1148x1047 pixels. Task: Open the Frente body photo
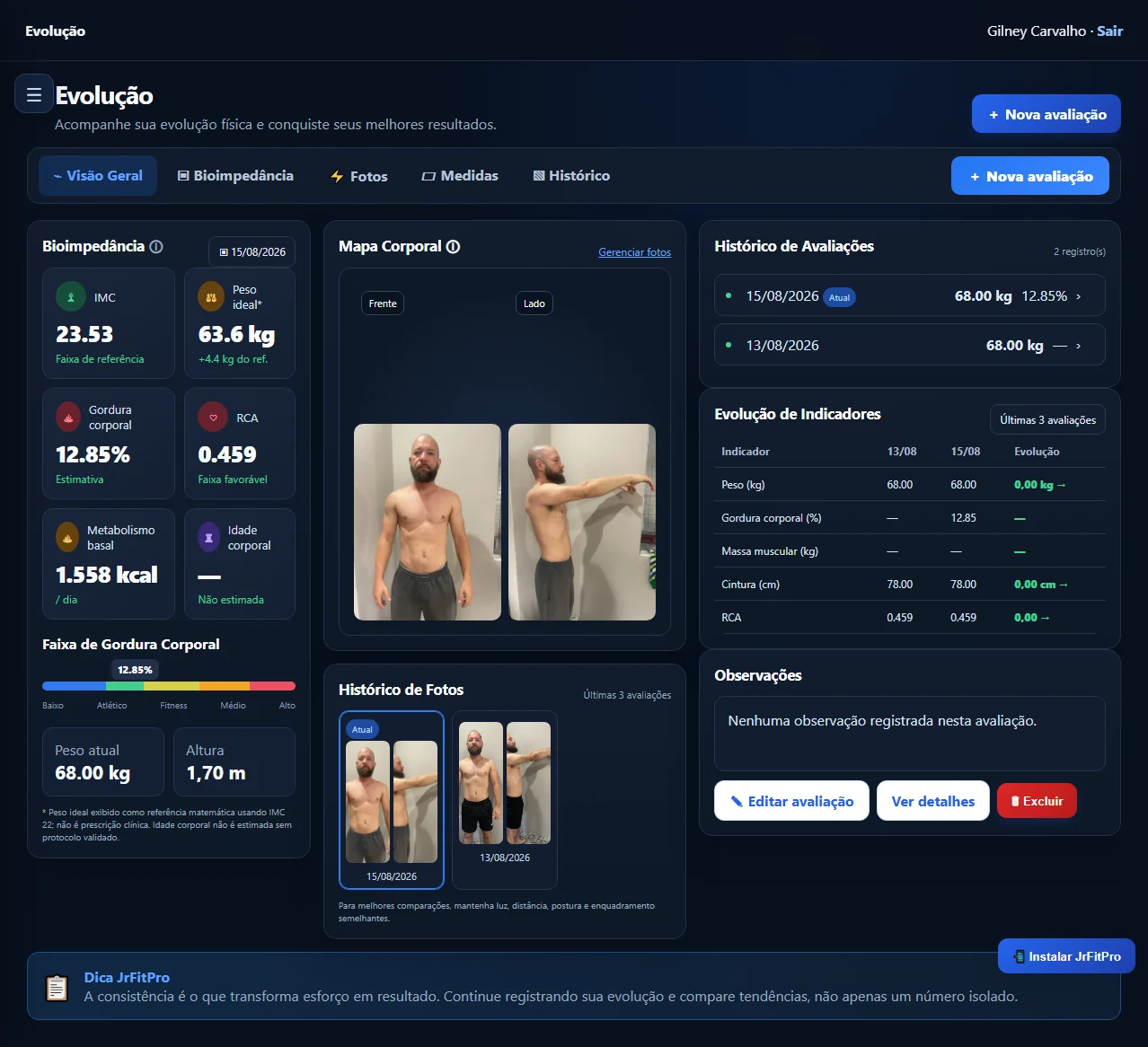point(428,522)
